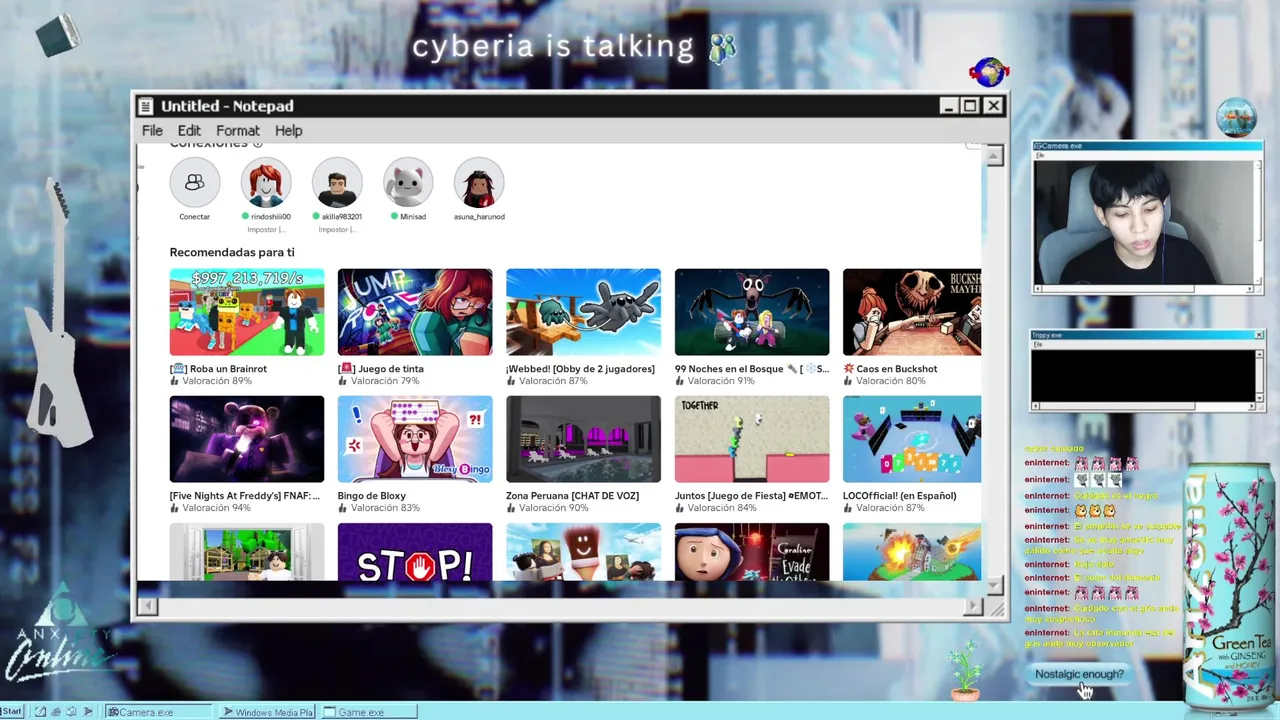The image size is (1280, 720).
Task: Open asuna_harunod avatar profile
Action: [x=479, y=183]
